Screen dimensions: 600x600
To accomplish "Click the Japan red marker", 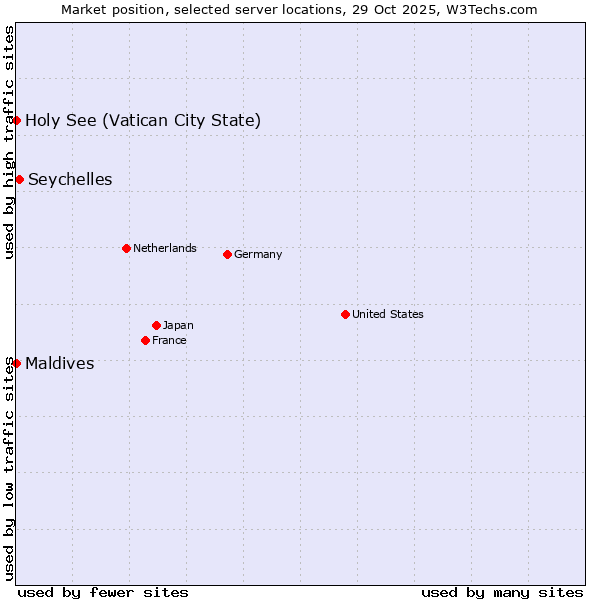I will click(156, 325).
